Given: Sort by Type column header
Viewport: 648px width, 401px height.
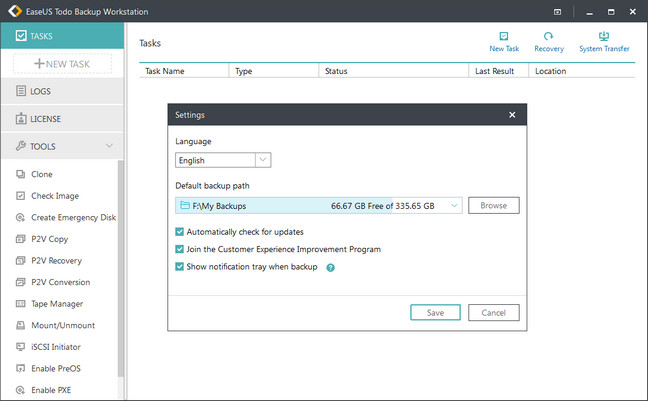Looking at the screenshot, I should [274, 71].
